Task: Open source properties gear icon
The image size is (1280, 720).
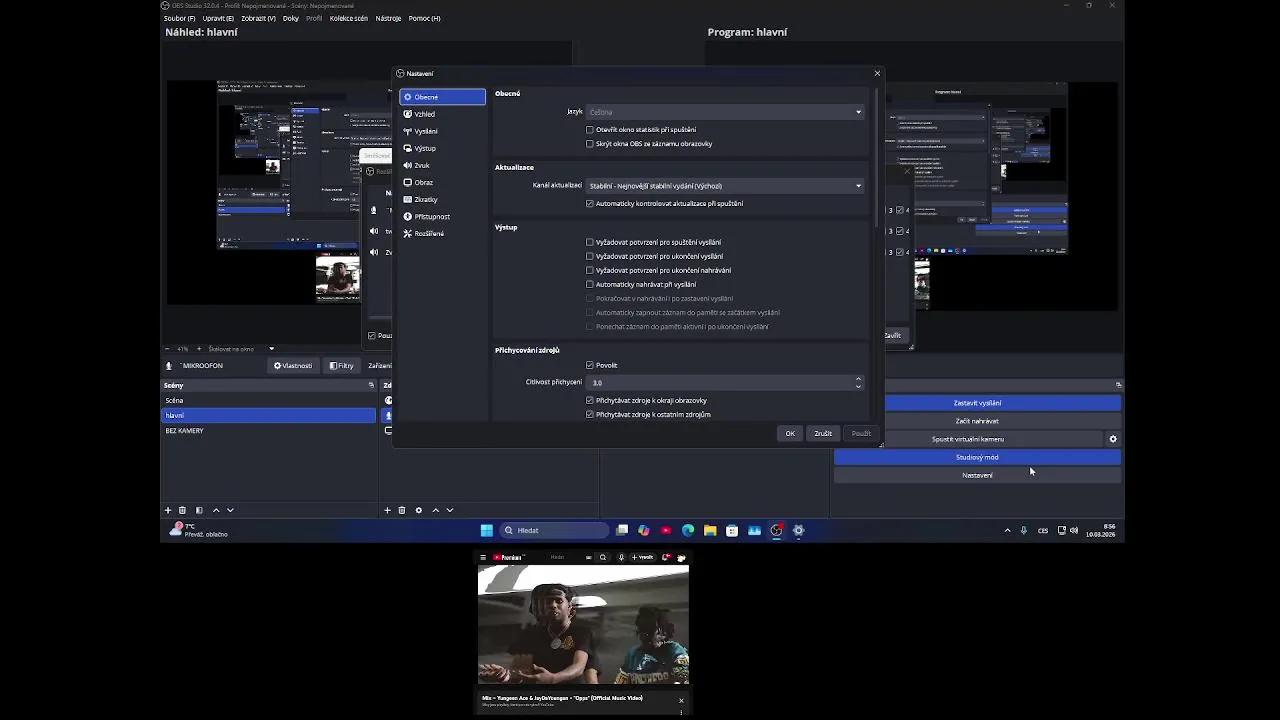Action: click(x=419, y=510)
